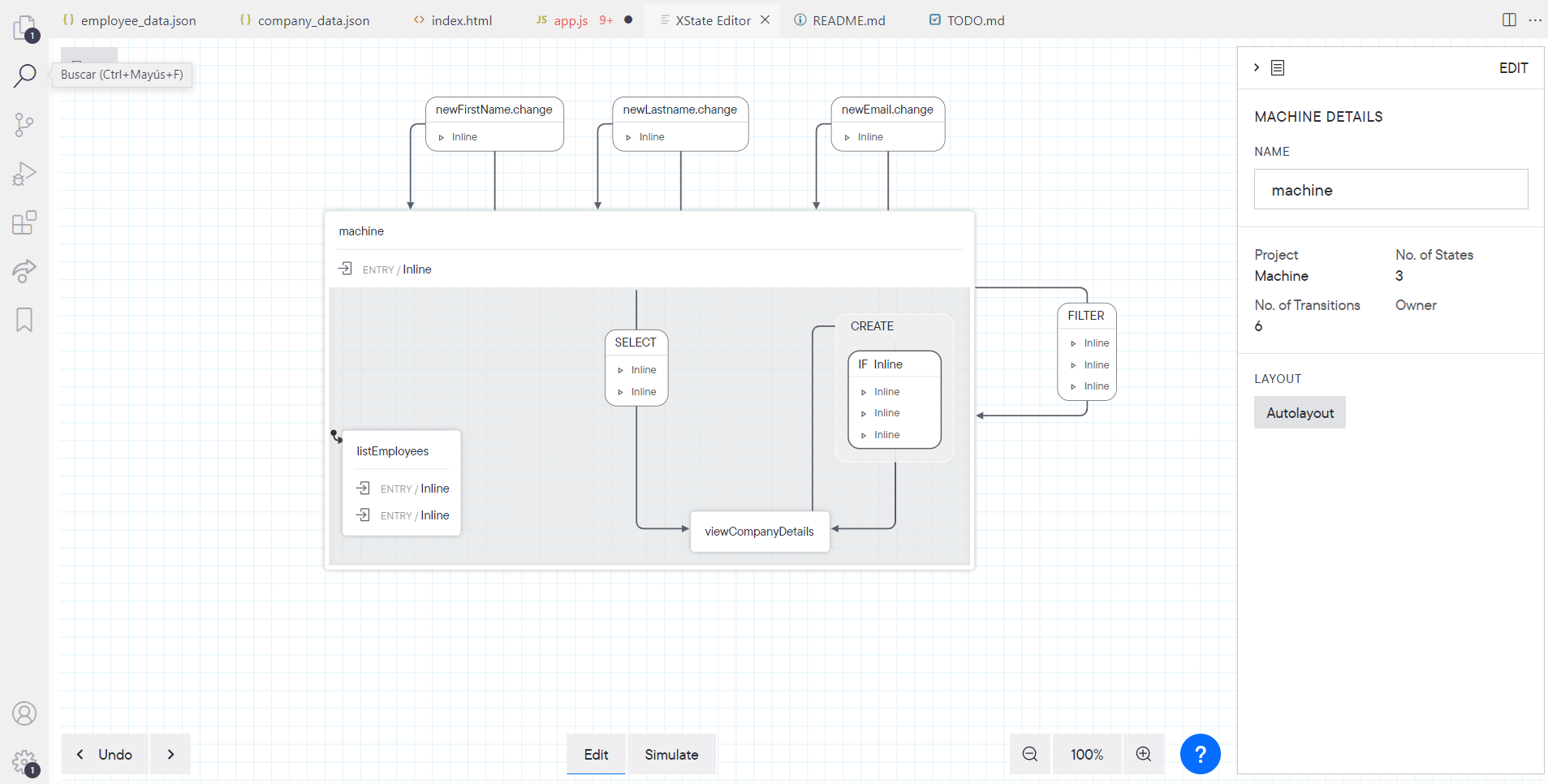This screenshot has width=1548, height=784.
Task: Expand Inline action in newEmail.change
Action: (x=847, y=137)
